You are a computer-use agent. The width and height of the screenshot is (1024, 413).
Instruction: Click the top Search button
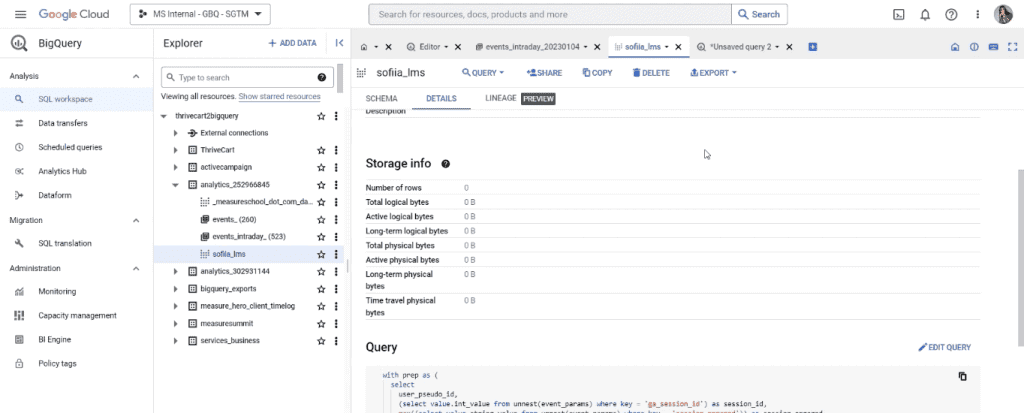(x=760, y=14)
